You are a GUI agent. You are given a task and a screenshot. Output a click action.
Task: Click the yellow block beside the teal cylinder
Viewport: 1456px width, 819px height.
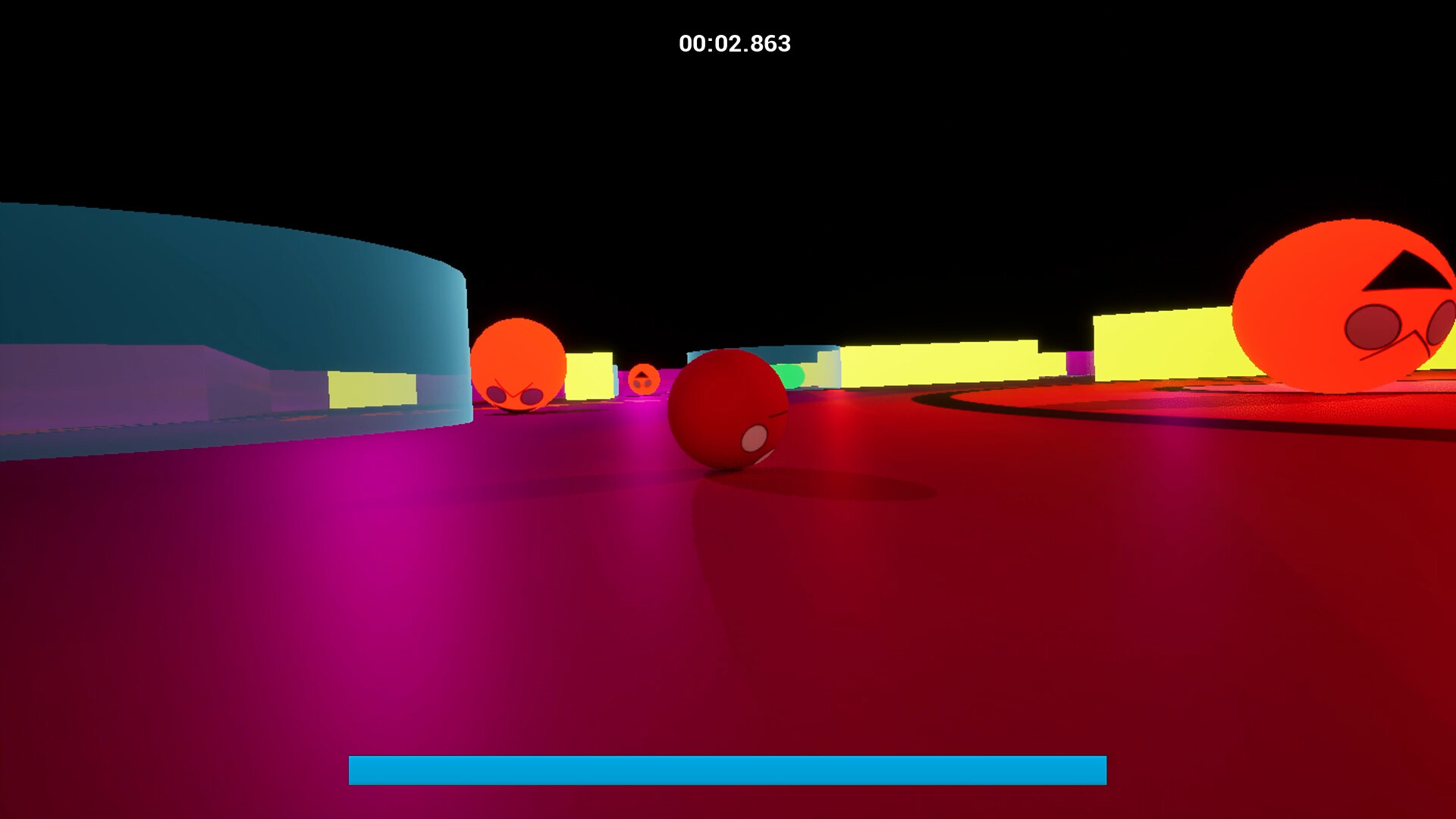[372, 391]
